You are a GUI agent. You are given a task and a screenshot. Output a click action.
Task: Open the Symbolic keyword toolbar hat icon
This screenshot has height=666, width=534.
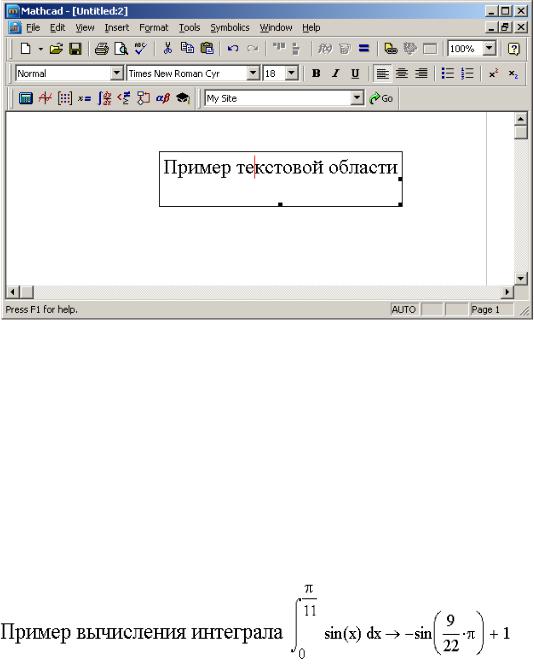pos(183,99)
